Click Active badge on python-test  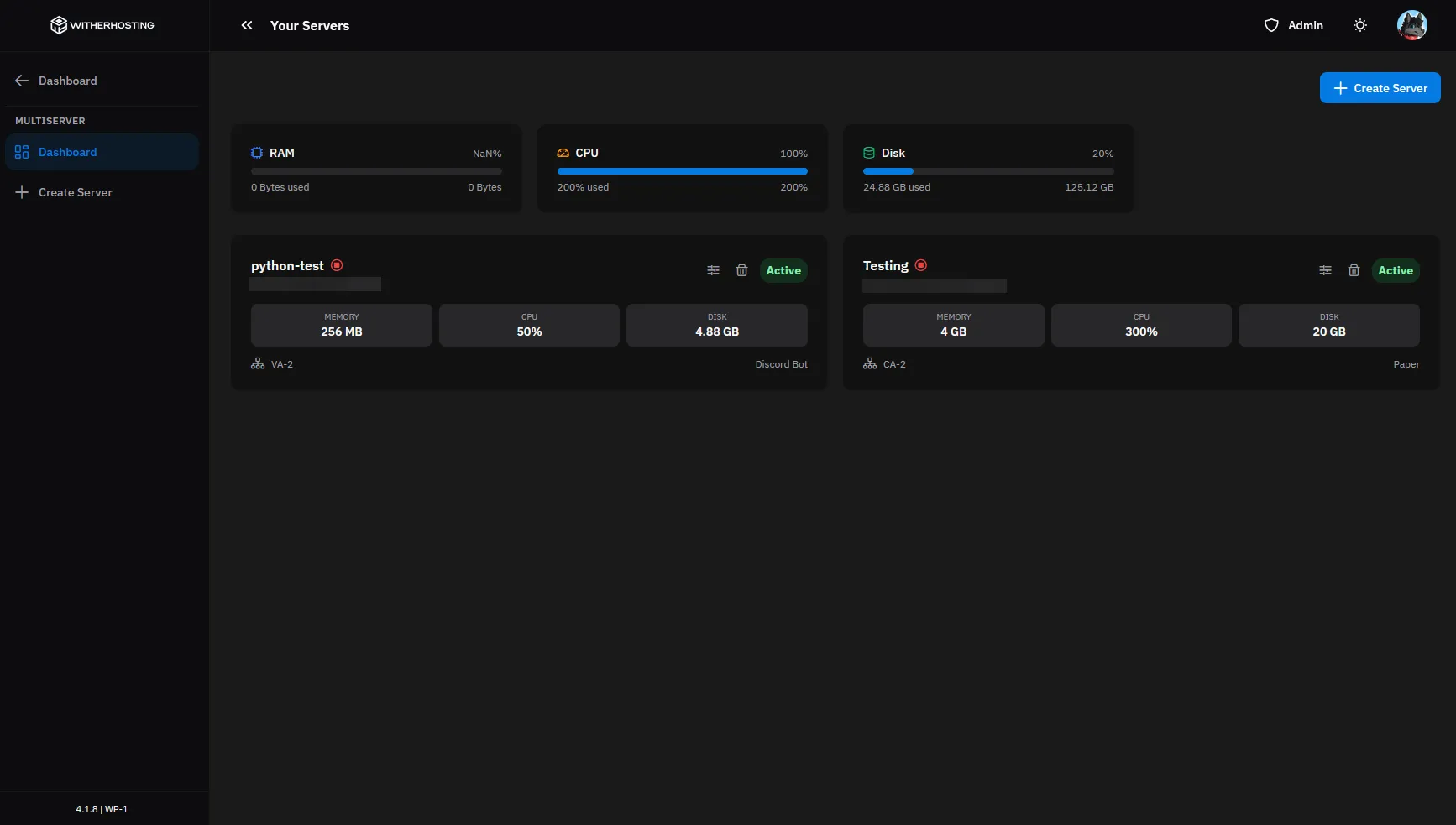(783, 270)
